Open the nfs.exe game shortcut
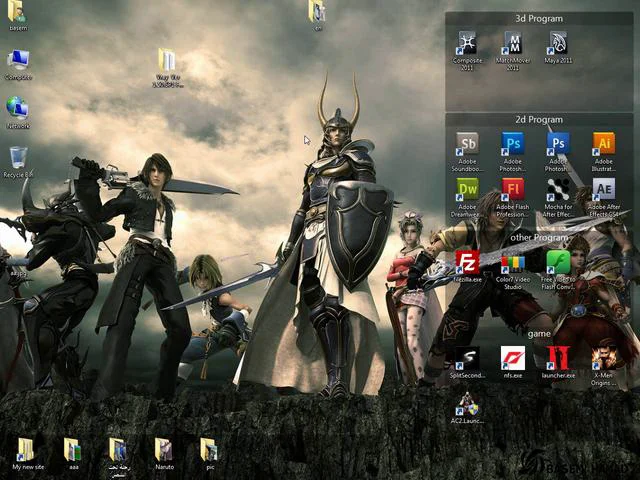640x480 pixels. point(513,362)
